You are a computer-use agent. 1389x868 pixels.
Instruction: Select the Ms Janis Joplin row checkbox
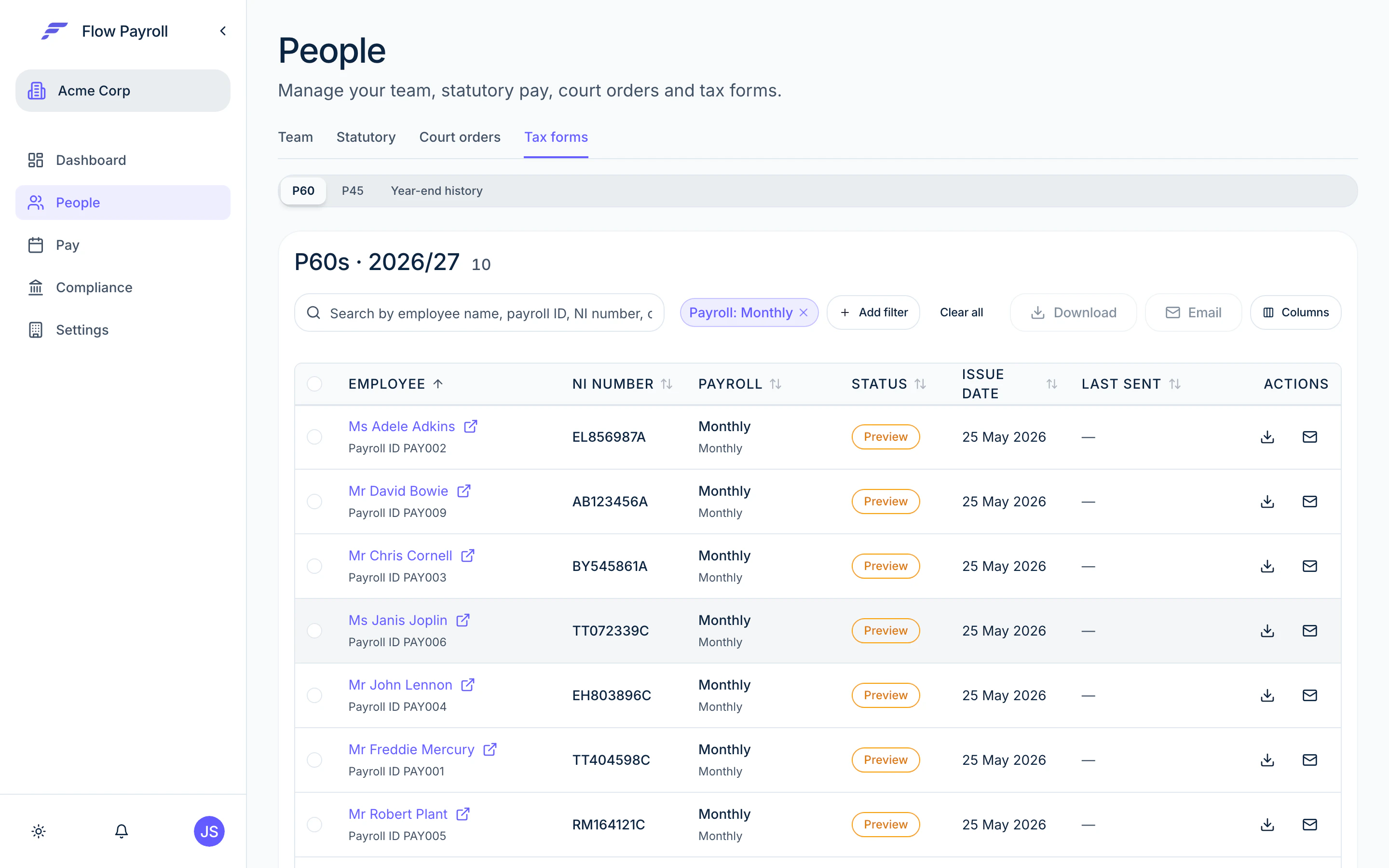coord(314,631)
